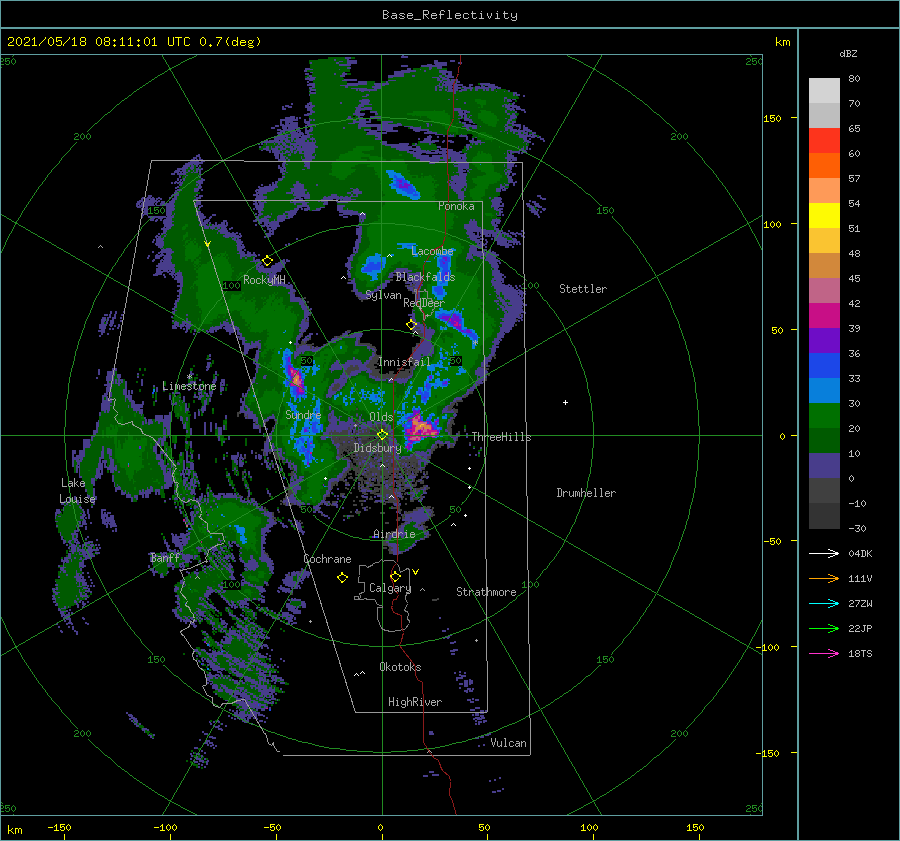The image size is (900, 841).
Task: Click the Drumheller city label
Action: click(x=586, y=493)
